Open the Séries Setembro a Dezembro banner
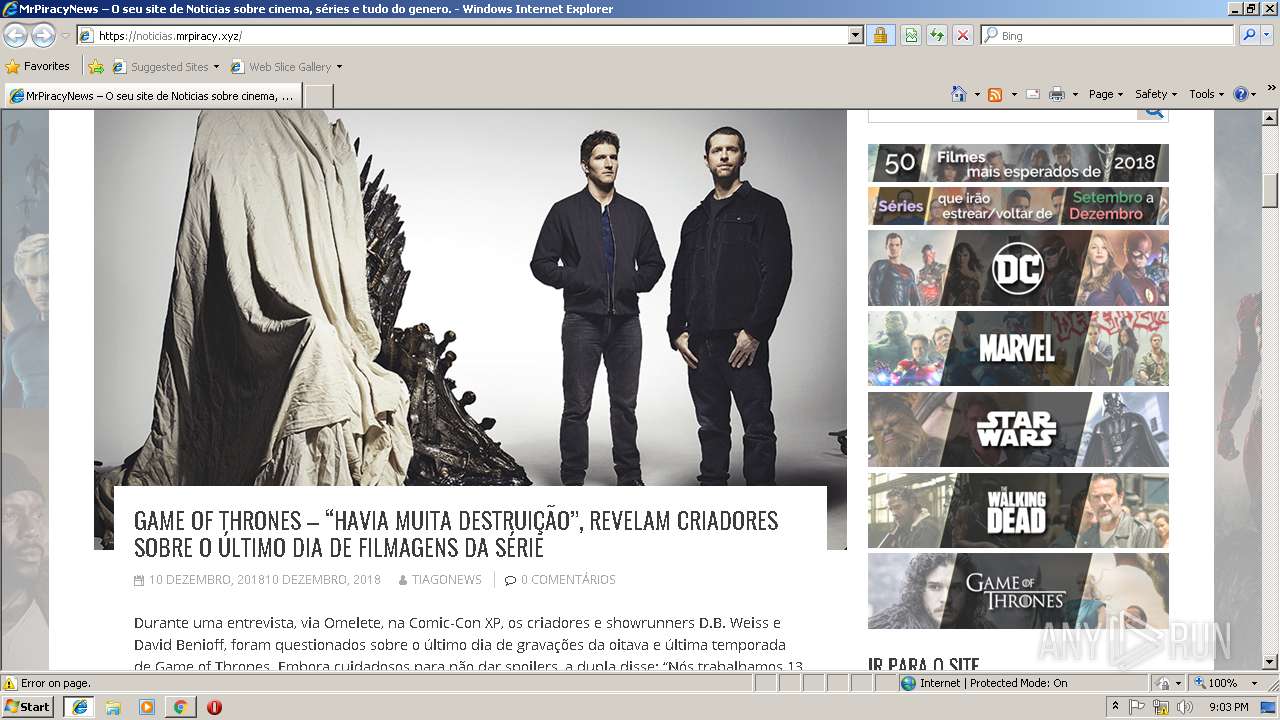 tap(1018, 206)
